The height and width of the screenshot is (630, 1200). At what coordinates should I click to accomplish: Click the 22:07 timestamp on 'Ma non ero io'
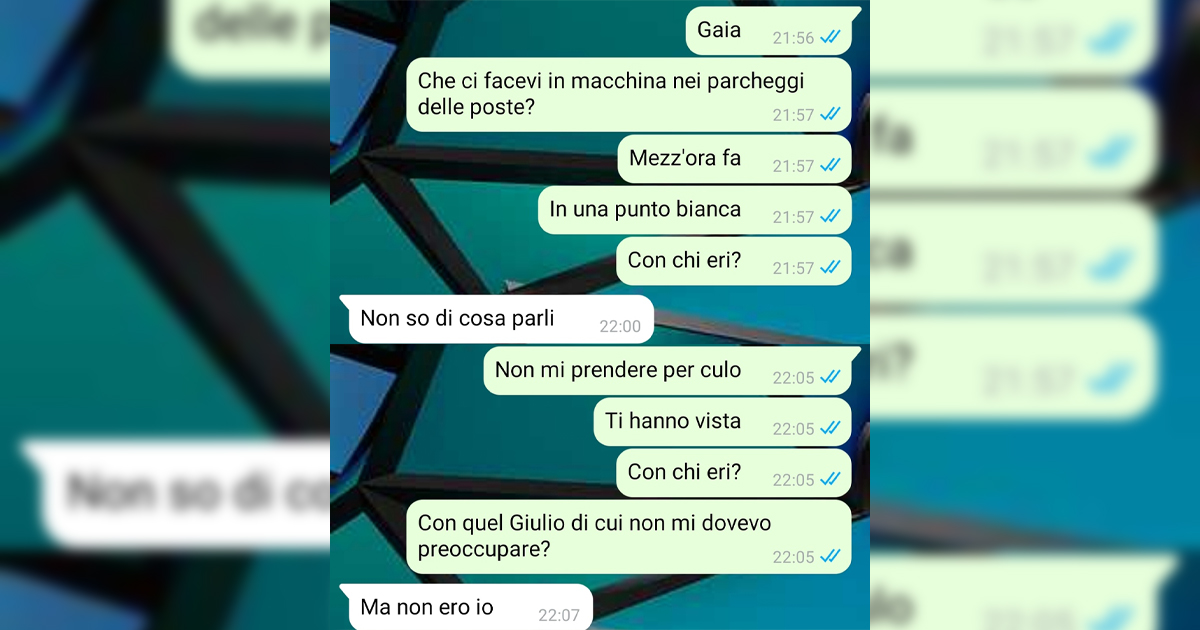point(559,615)
